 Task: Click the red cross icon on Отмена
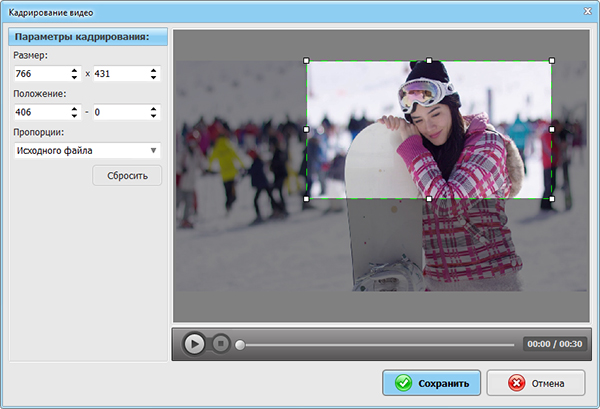[517, 383]
